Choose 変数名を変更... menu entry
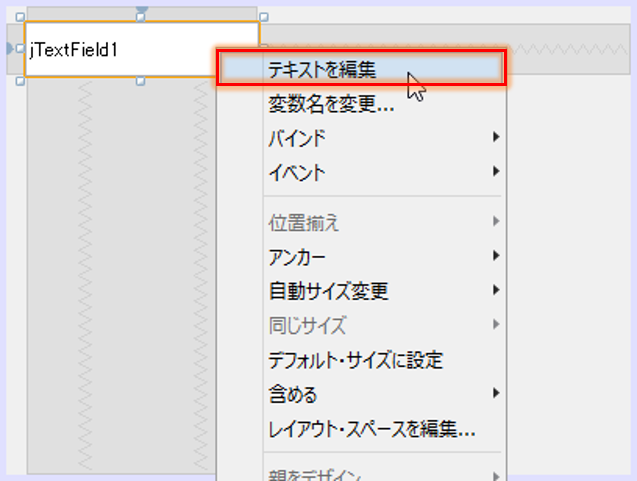Viewport: 637px width, 481px height. point(330,104)
